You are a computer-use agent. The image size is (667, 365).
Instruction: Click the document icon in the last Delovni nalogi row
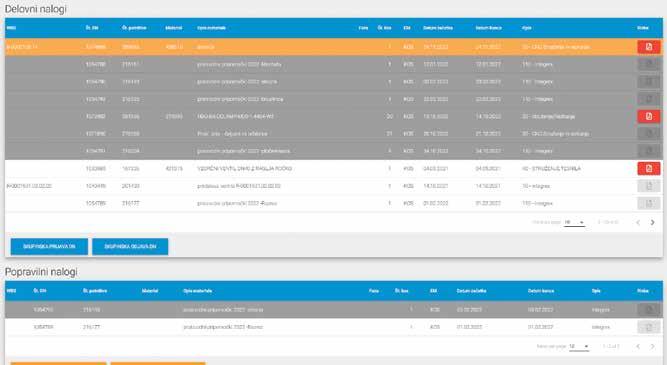click(x=648, y=203)
